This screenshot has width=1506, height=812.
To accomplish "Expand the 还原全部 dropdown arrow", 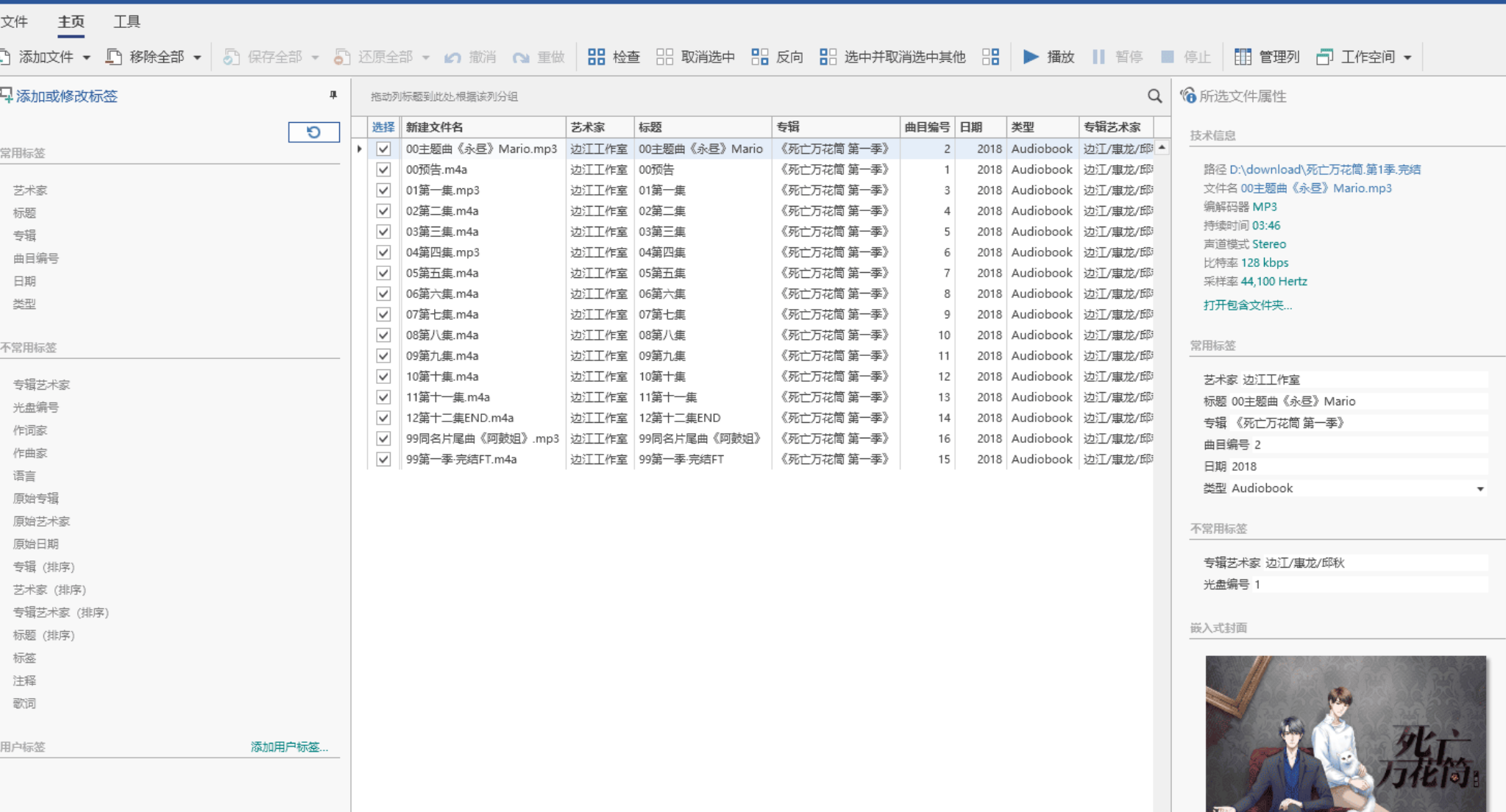I will [x=426, y=57].
